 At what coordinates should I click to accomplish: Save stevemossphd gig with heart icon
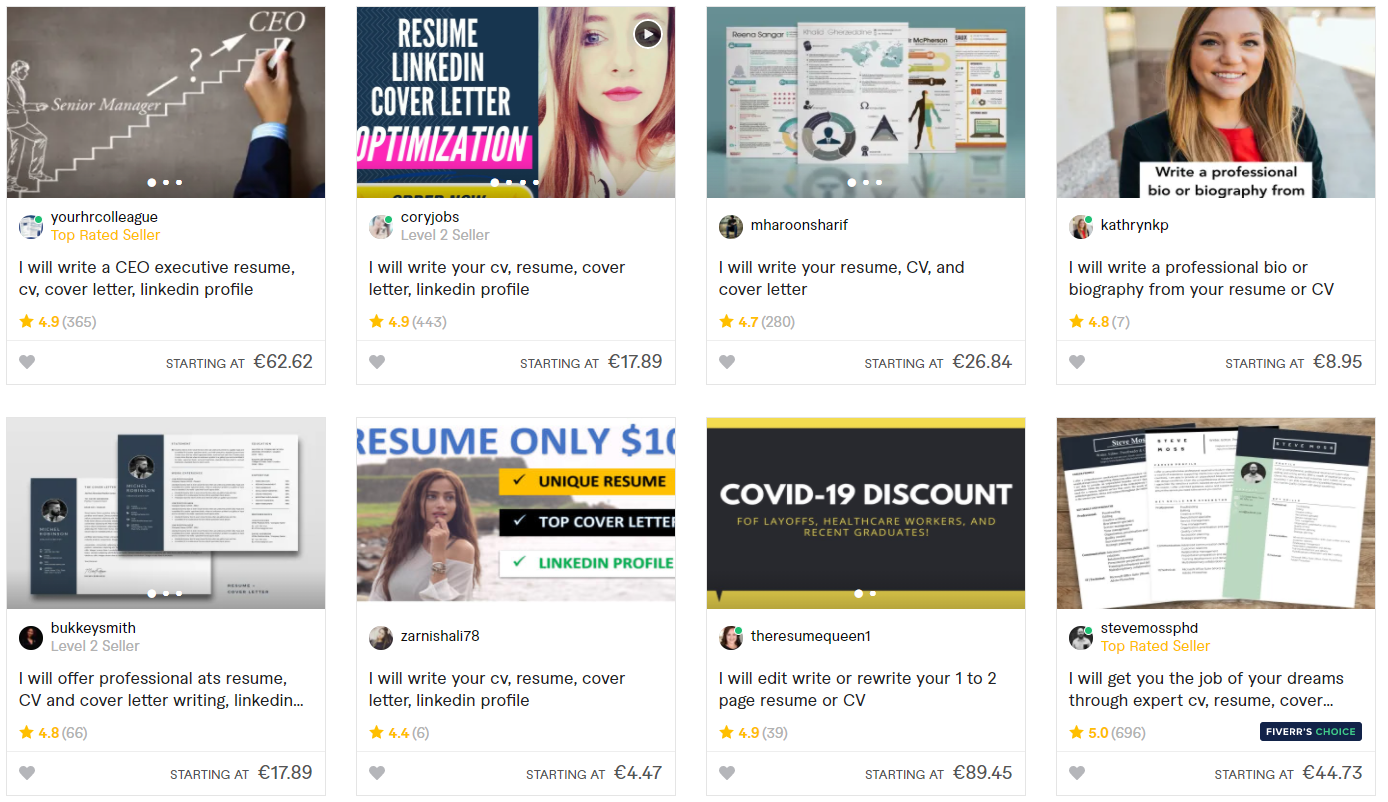coord(1077,773)
